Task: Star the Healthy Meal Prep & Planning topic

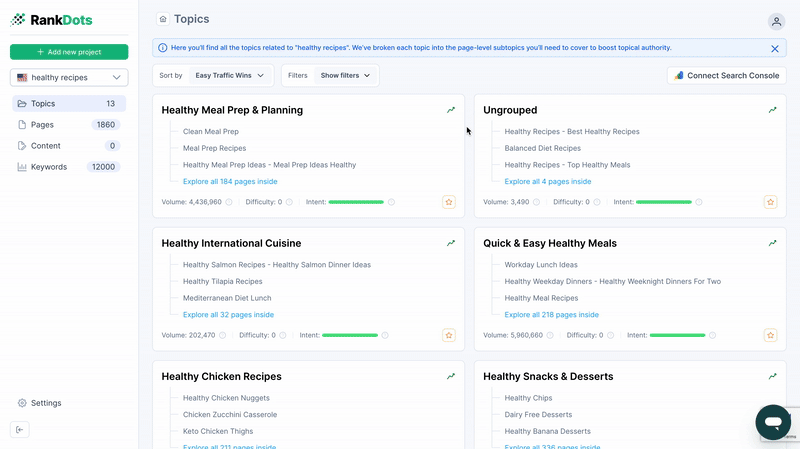Action: [449, 202]
